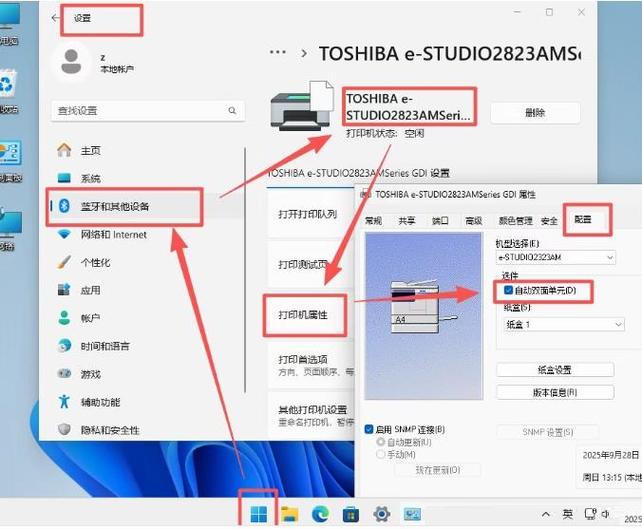Click 打印机状态: 空闲 status text

(x=384, y=133)
